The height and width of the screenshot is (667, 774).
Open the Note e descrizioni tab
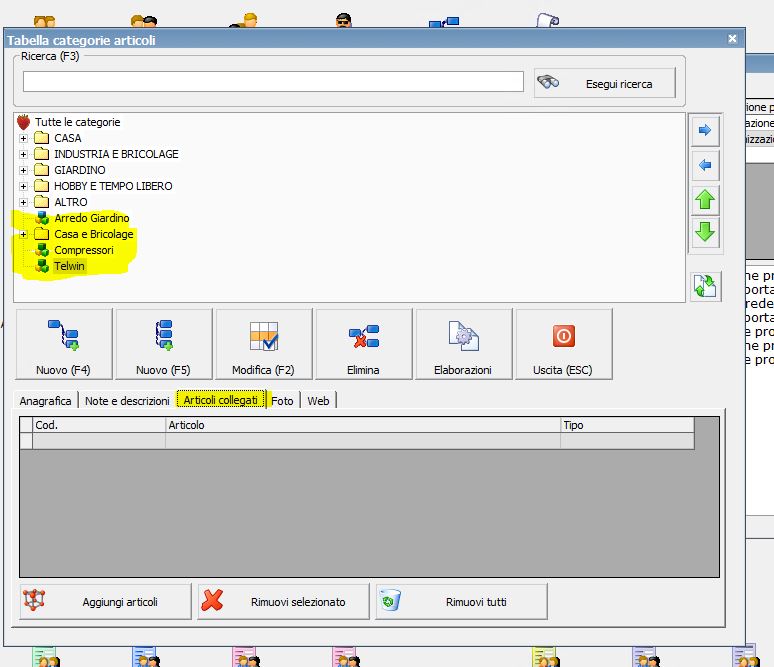(127, 401)
